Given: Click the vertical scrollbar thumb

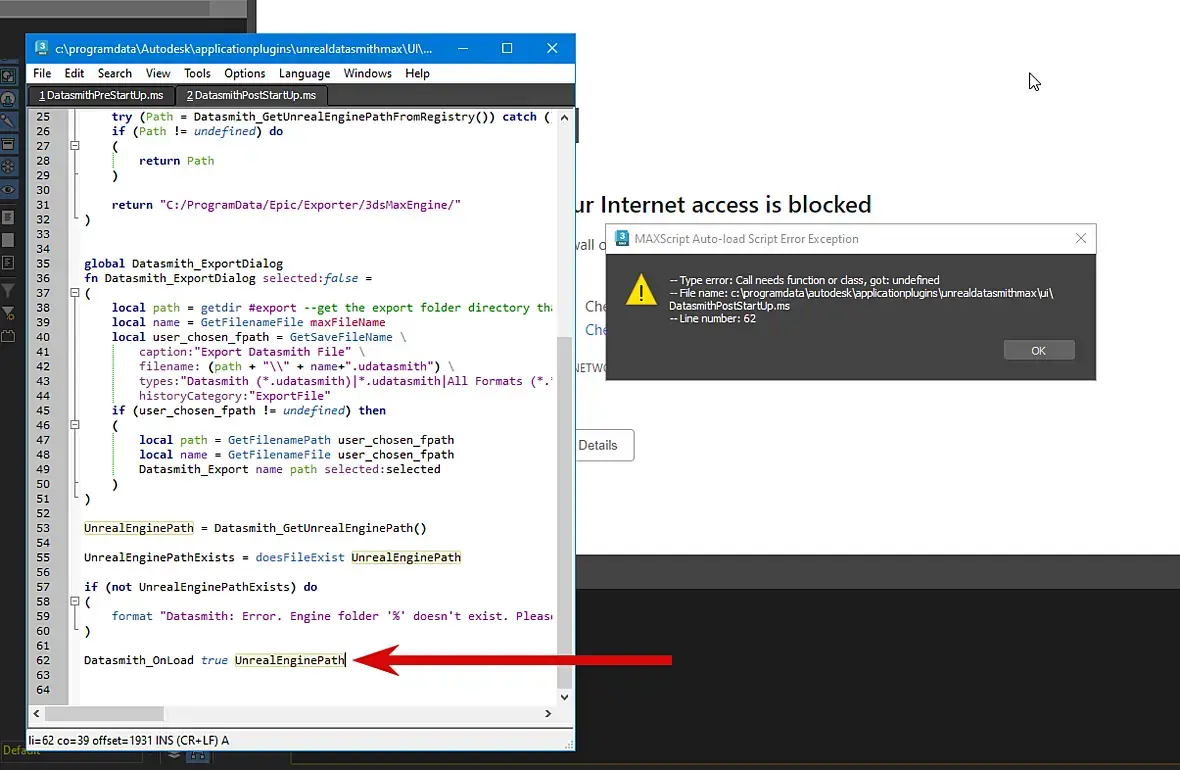Looking at the screenshot, I should 564,512.
